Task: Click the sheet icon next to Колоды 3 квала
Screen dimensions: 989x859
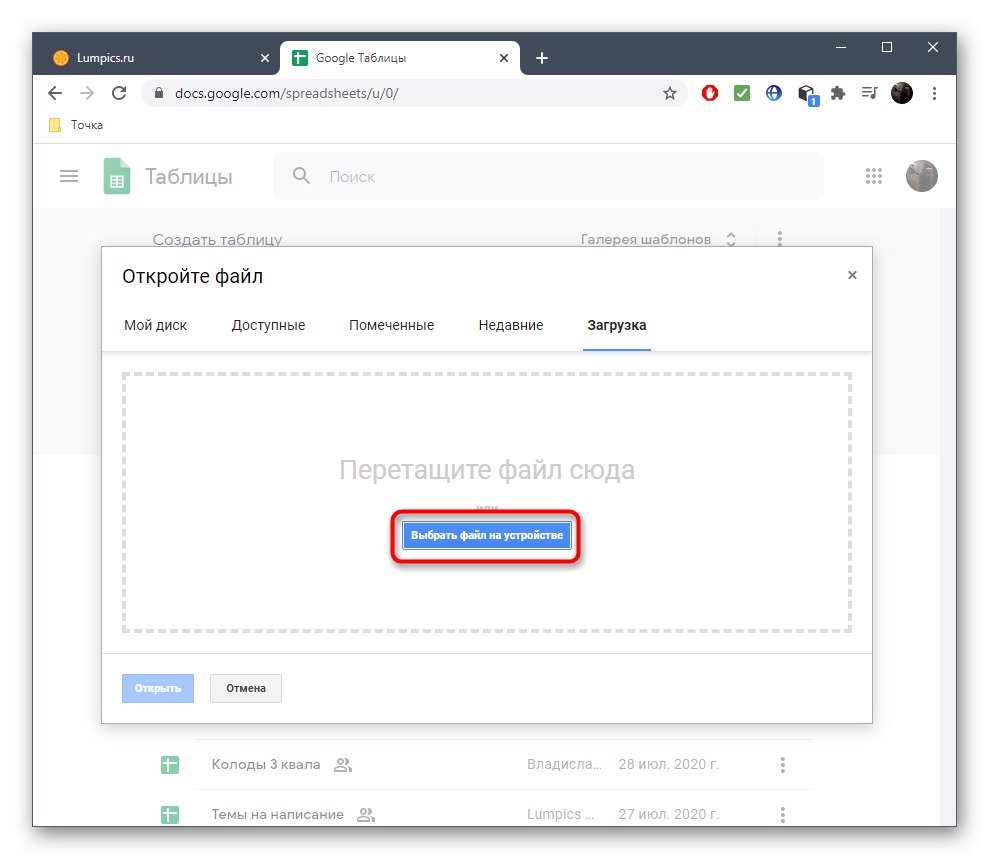Action: click(170, 764)
